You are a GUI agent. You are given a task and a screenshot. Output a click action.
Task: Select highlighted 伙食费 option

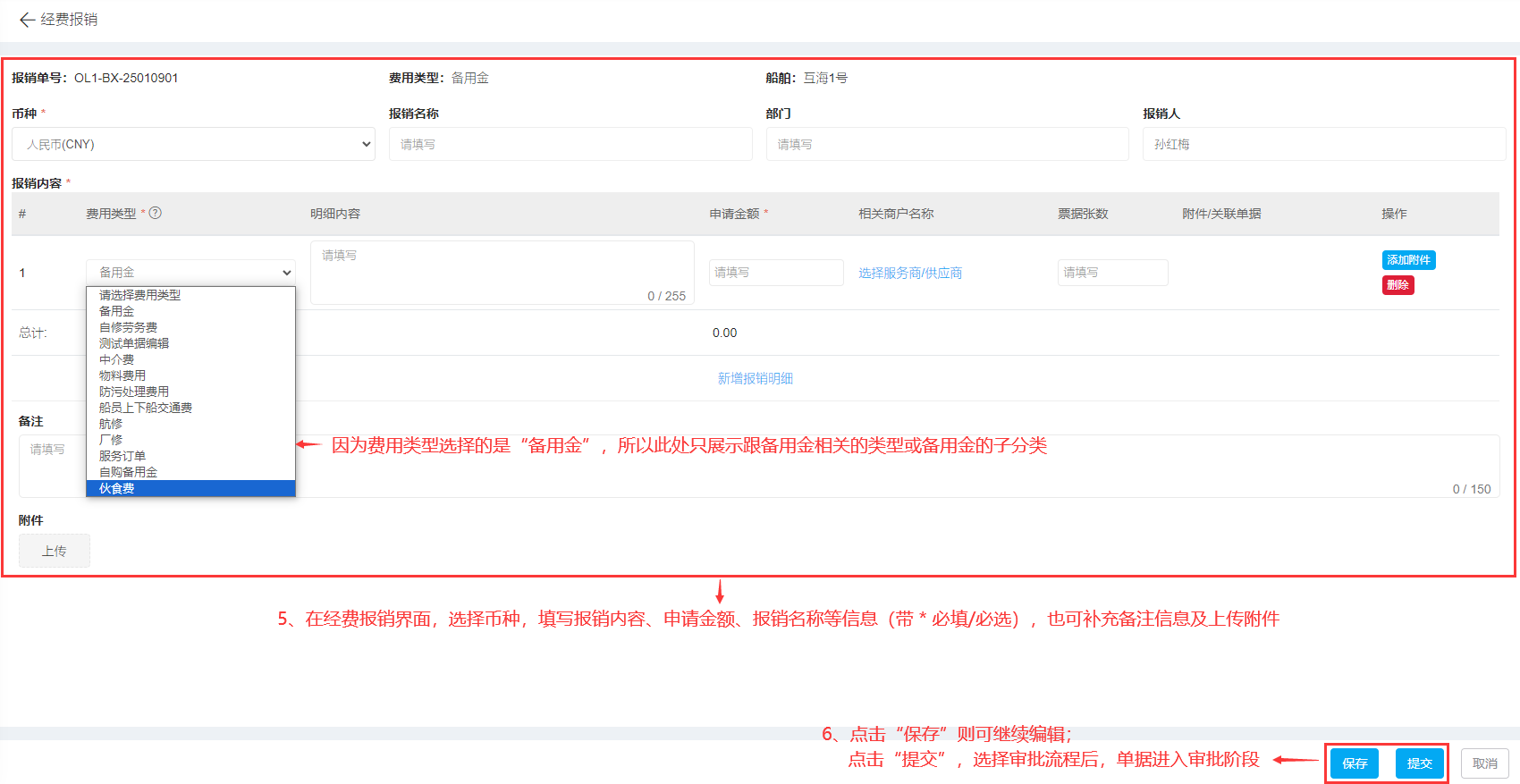[190, 488]
